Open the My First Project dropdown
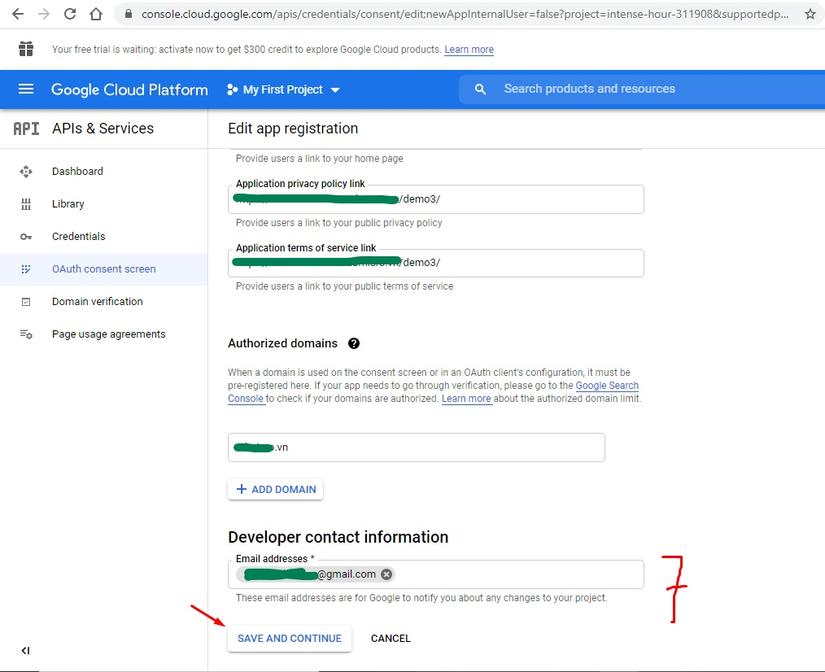The image size is (825, 672). [283, 89]
